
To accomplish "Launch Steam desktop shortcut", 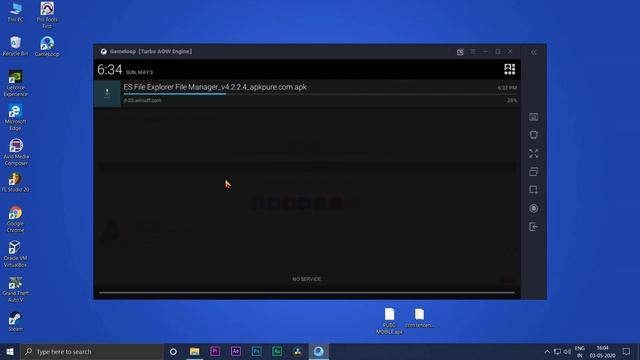I will pos(16,321).
